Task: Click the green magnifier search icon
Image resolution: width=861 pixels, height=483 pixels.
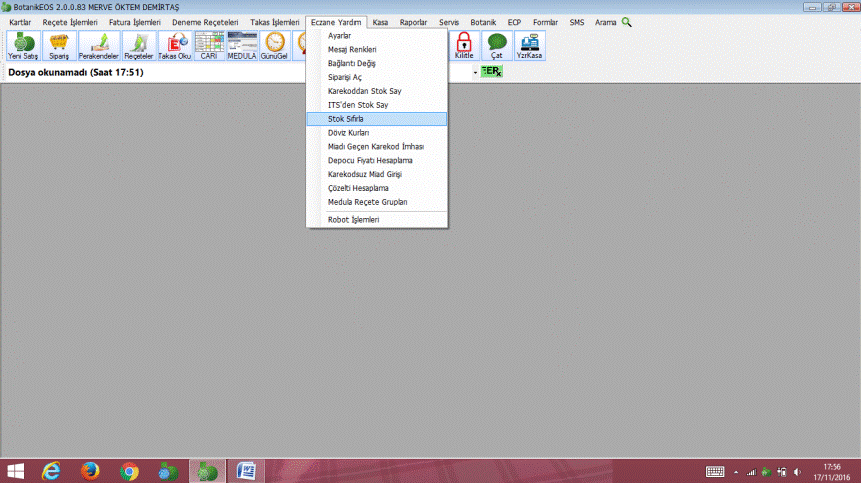Action: pos(627,21)
